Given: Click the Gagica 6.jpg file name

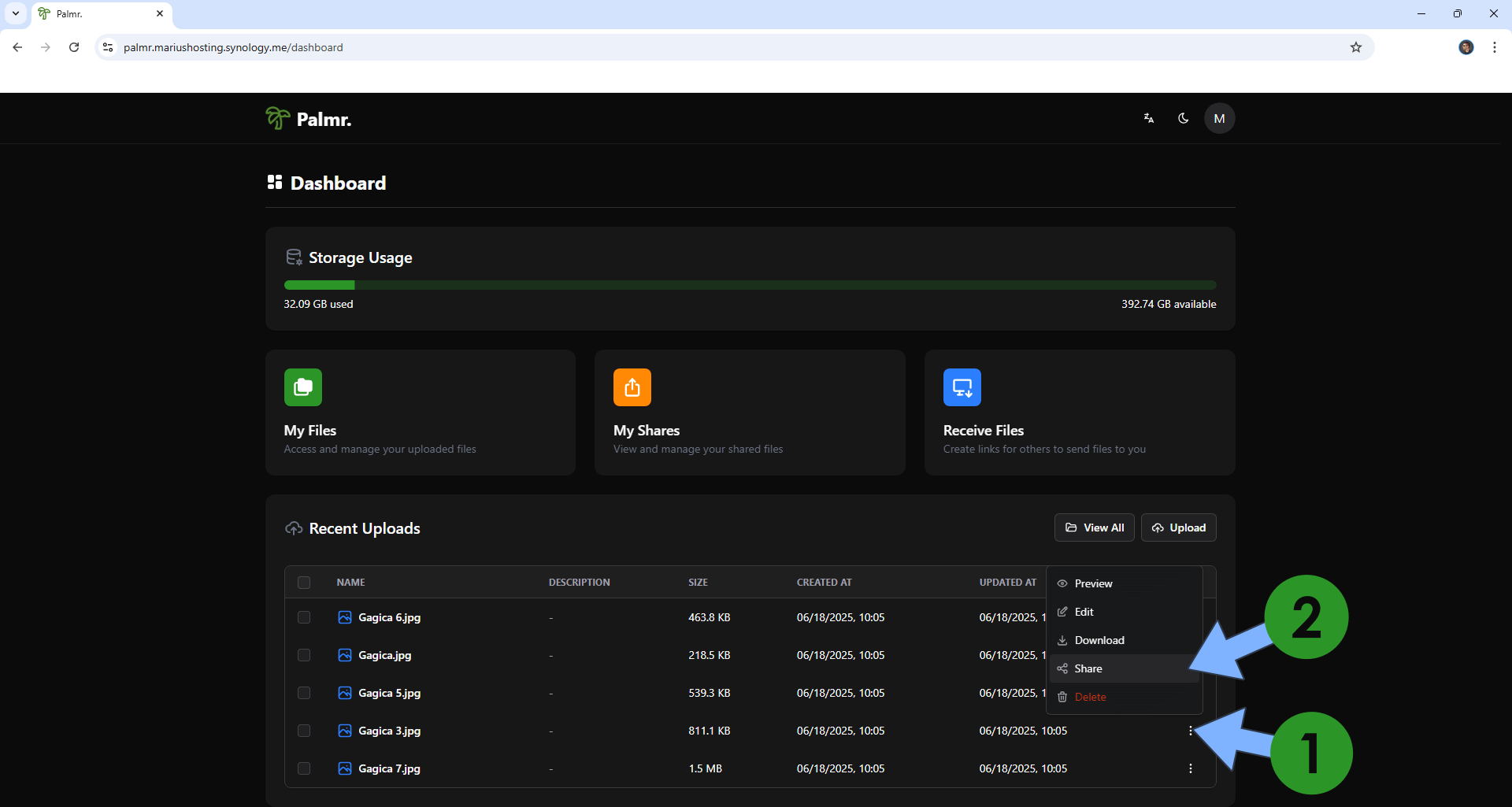Looking at the screenshot, I should pyautogui.click(x=389, y=617).
